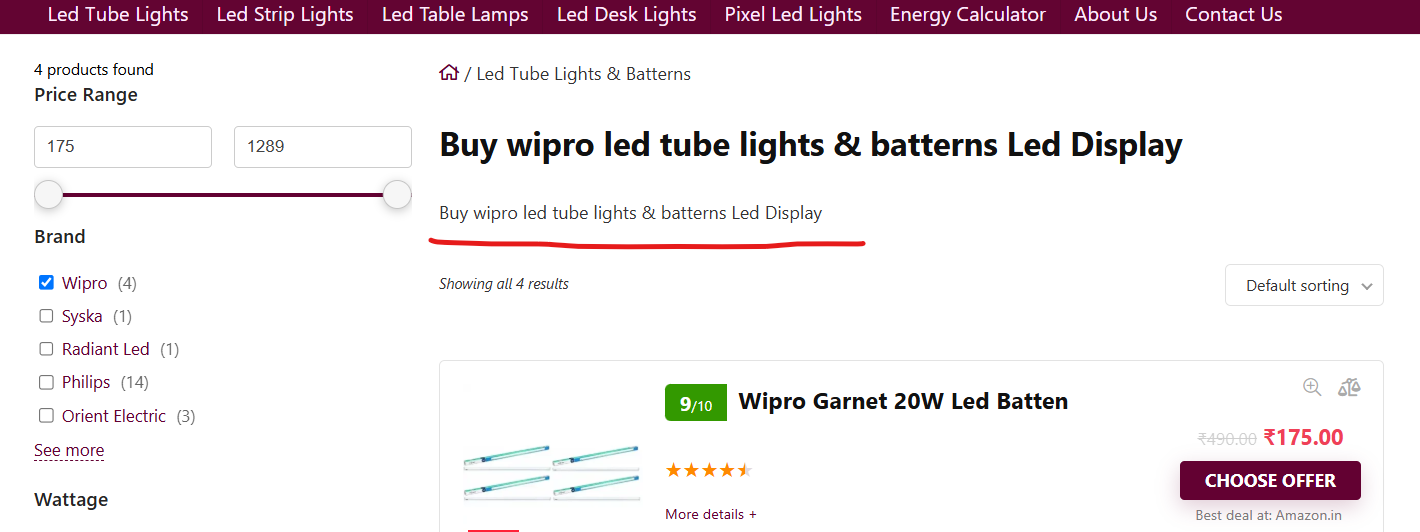This screenshot has height=532, width=1420.
Task: Click the CHOOSE OFFER button
Action: 1270,480
